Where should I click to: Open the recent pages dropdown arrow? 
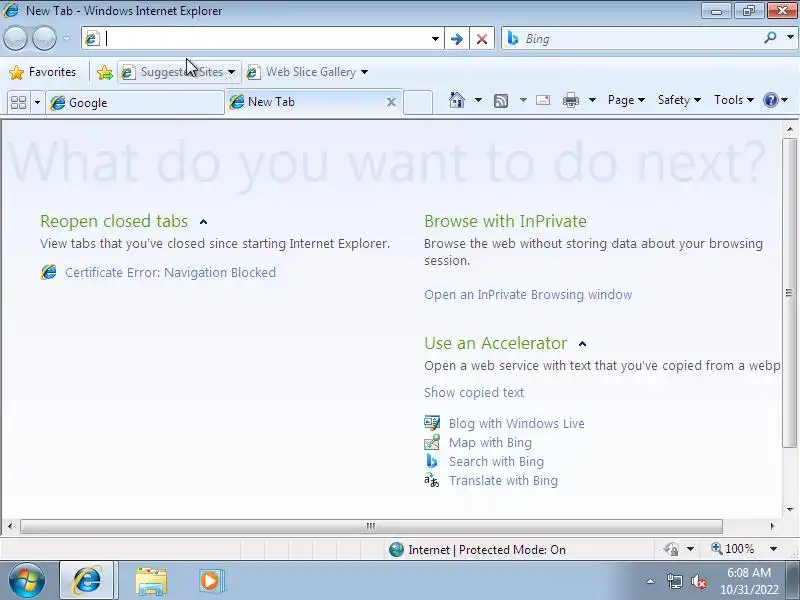67,38
